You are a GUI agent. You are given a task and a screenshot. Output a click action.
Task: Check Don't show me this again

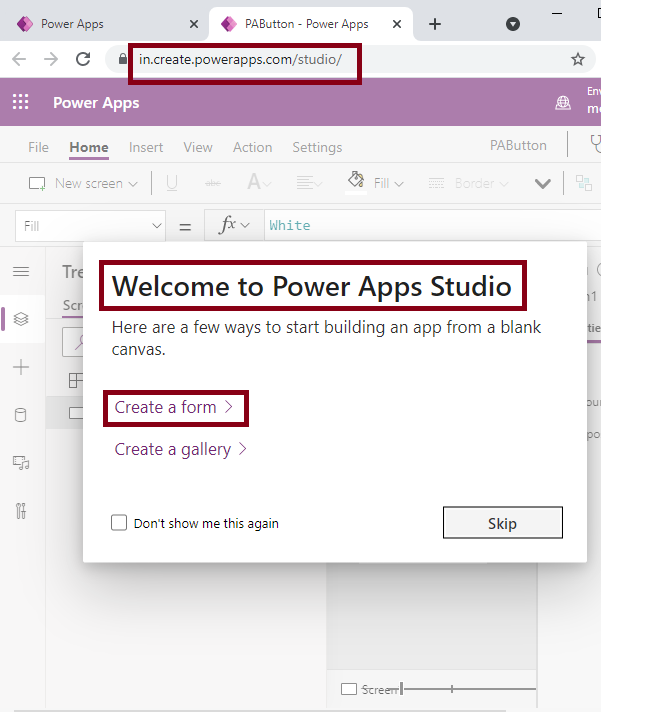pyautogui.click(x=119, y=523)
